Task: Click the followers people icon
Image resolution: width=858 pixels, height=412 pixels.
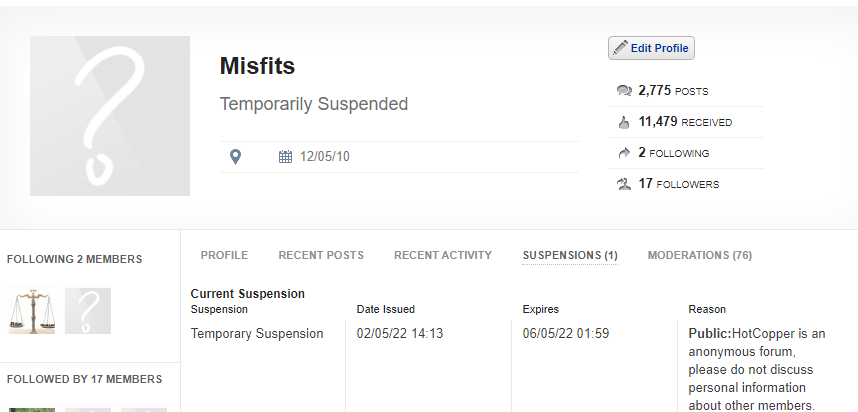Action: [624, 184]
